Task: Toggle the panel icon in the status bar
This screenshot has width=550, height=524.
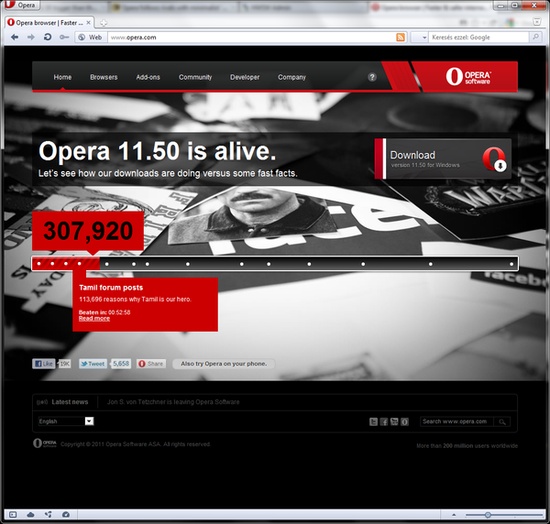Action: tap(13, 515)
